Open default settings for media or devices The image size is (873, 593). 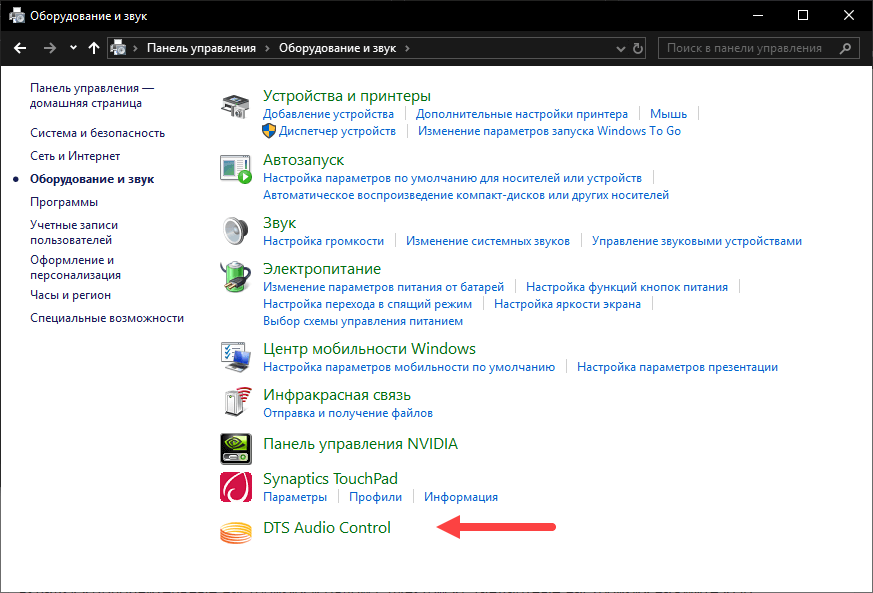point(453,178)
